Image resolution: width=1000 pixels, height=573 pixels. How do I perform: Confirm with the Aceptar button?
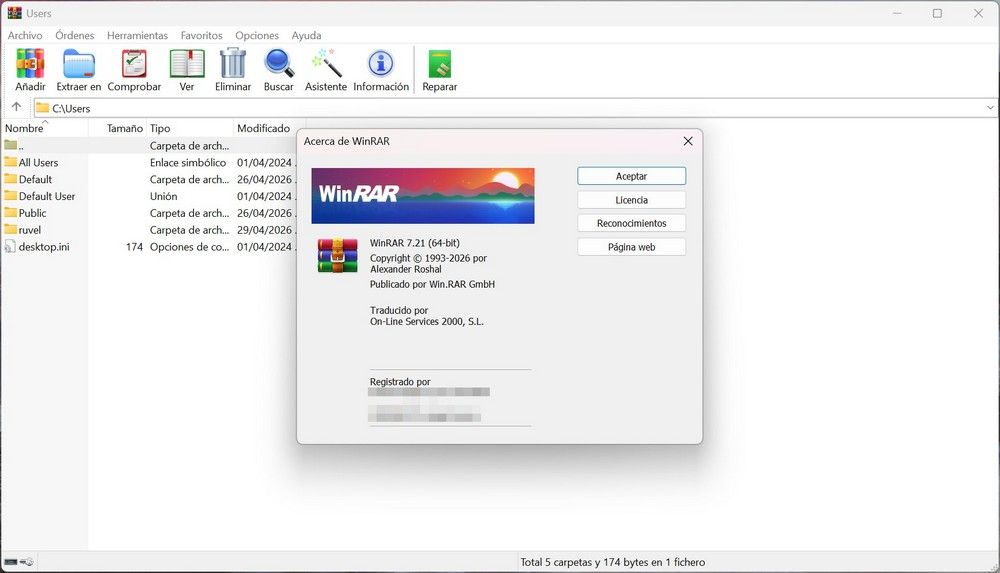(x=631, y=176)
